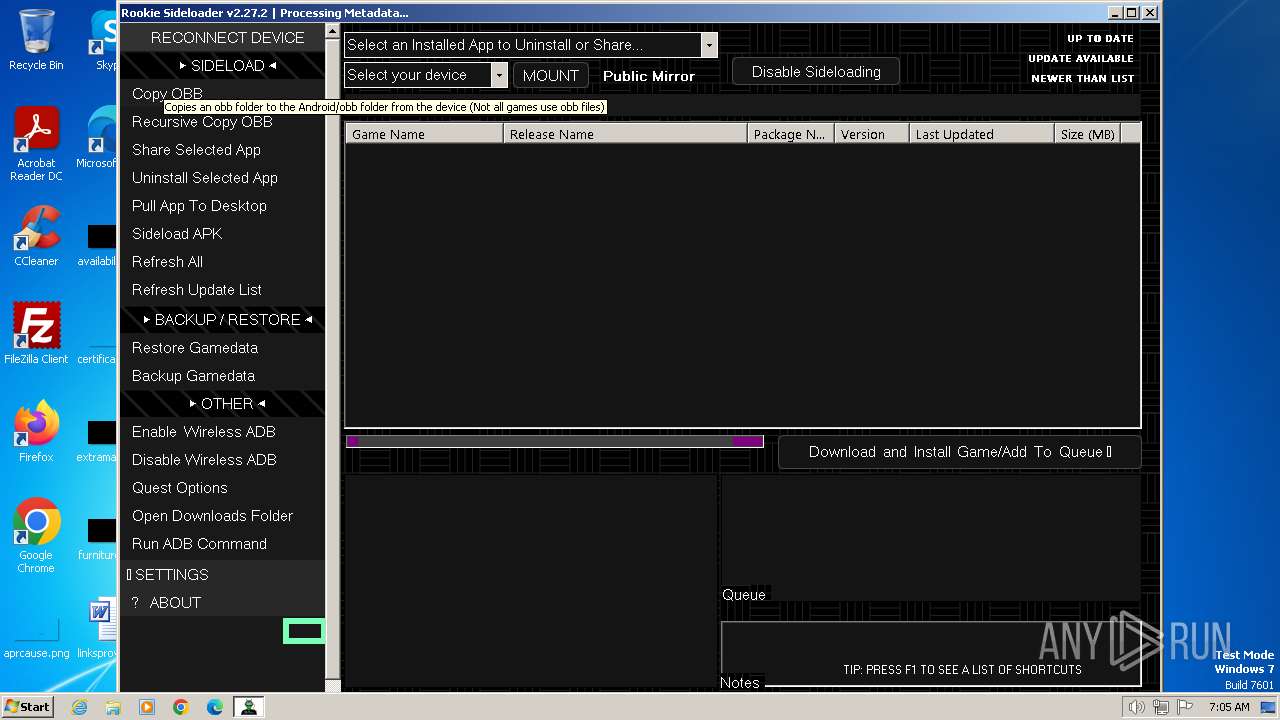This screenshot has width=1280, height=720.
Task: Launch Acrobat Reader DC from desktop
Action: coord(36,144)
